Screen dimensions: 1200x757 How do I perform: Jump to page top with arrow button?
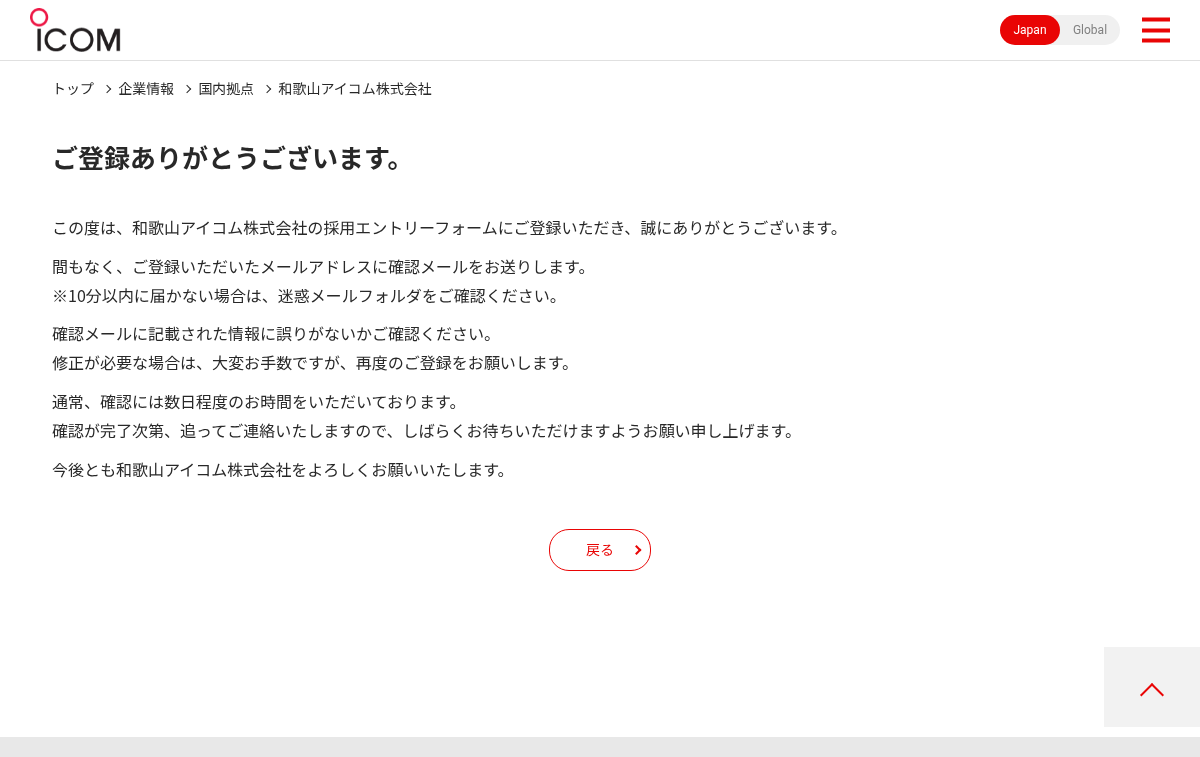tap(1152, 687)
